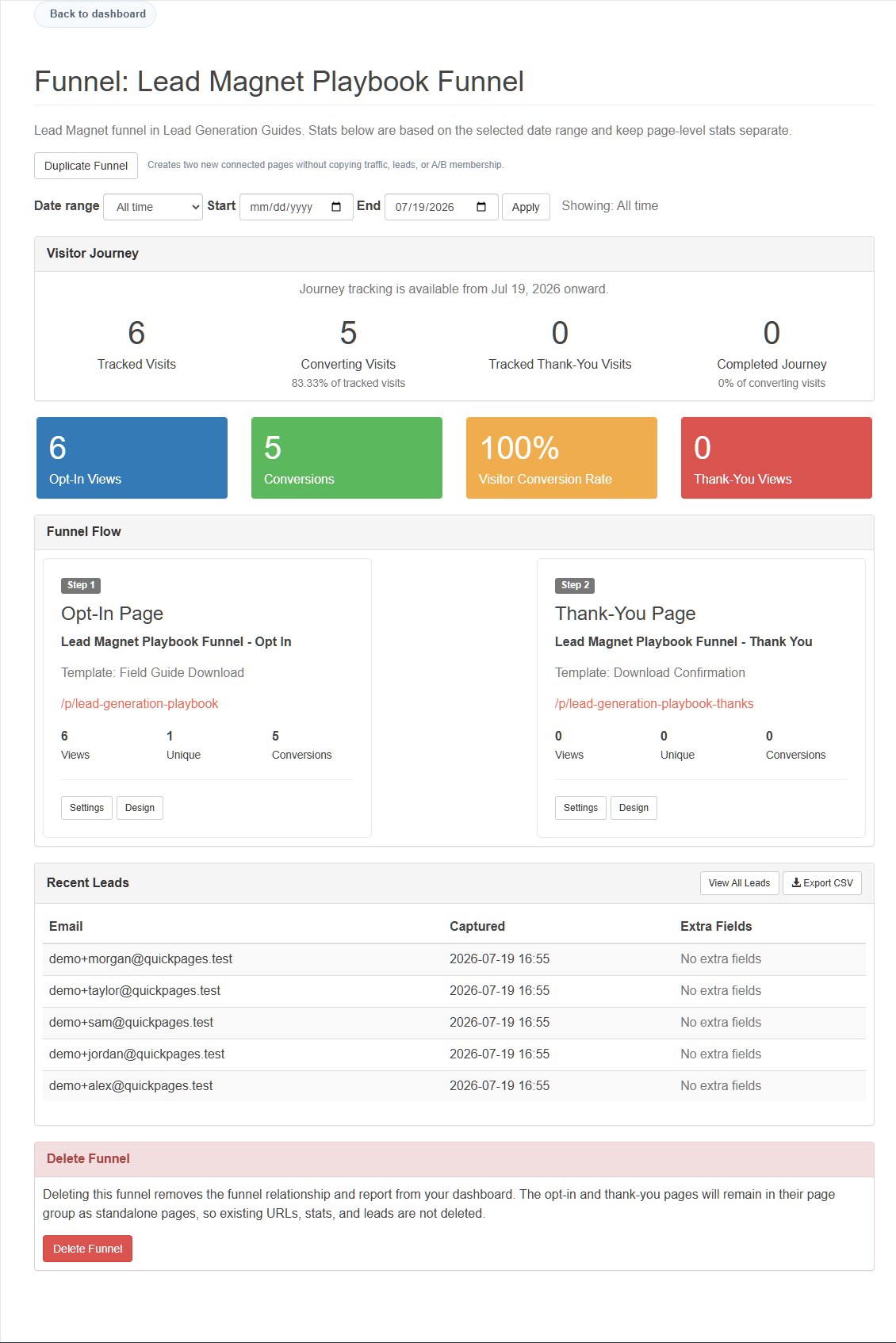Image resolution: width=896 pixels, height=1343 pixels.
Task: Open Design for the Thank-You Page
Action: pos(634,808)
